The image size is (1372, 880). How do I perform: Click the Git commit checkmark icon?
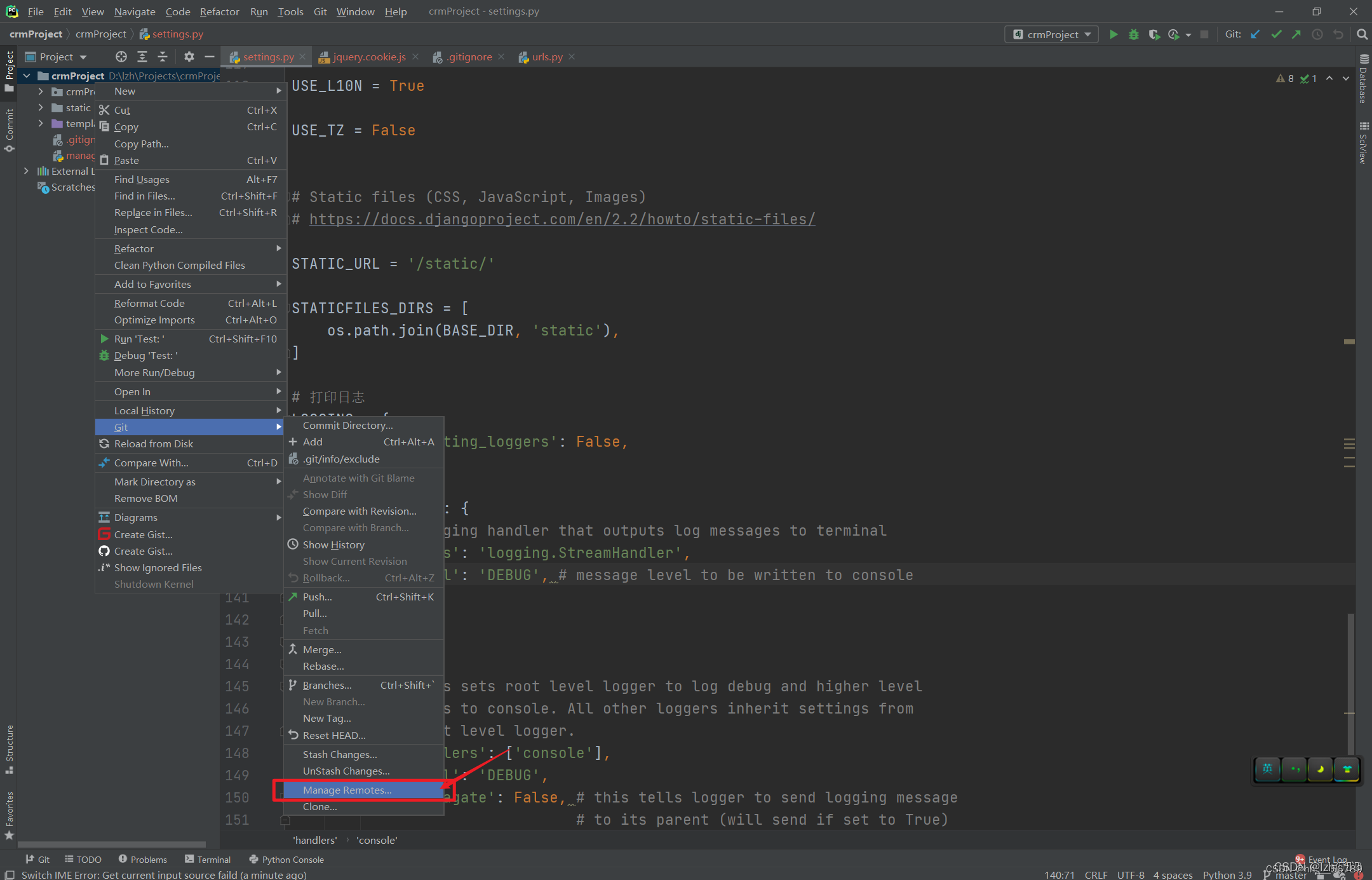1276,34
